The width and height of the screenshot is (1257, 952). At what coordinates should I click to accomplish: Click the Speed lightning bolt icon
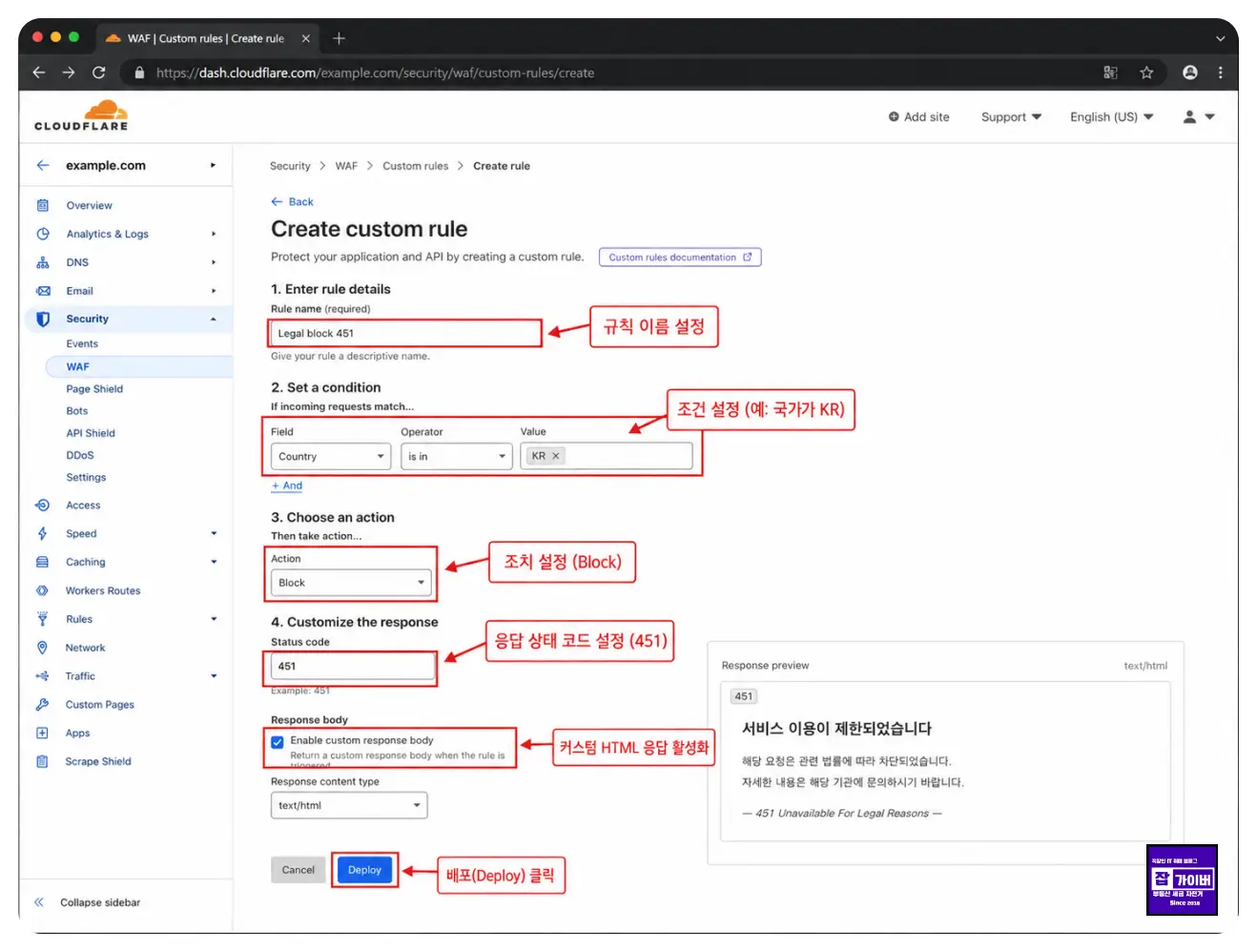[42, 534]
